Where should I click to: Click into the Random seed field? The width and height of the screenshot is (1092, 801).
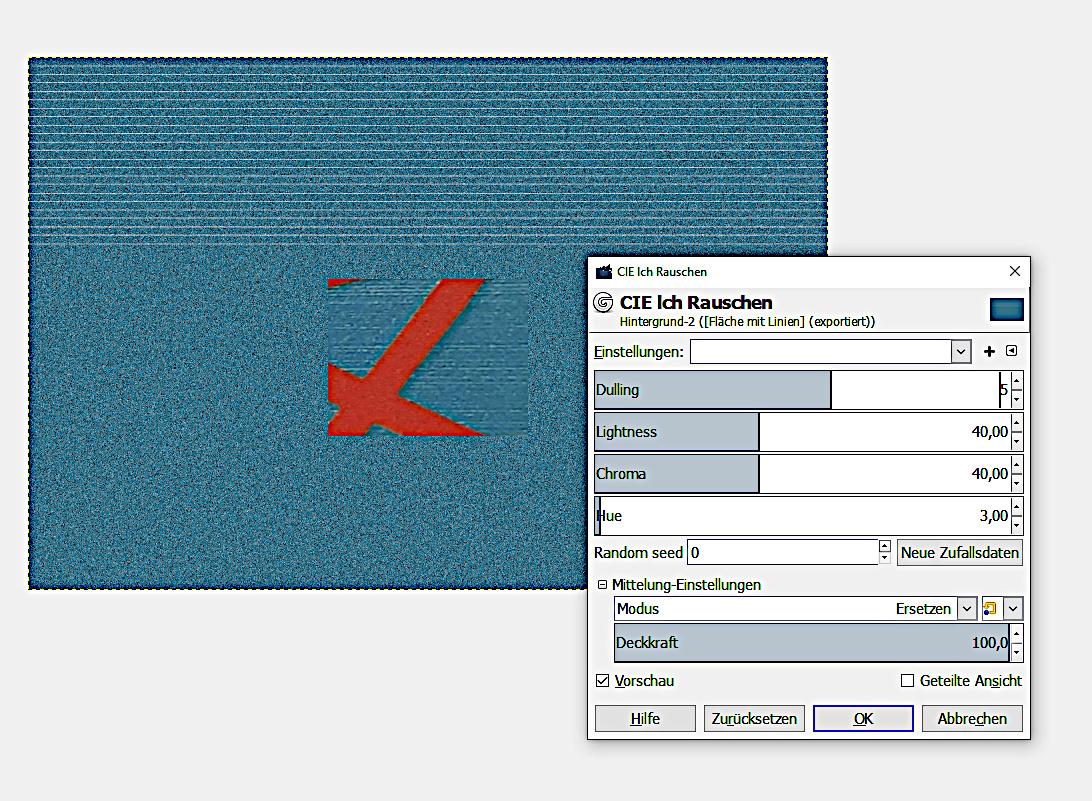coord(780,553)
